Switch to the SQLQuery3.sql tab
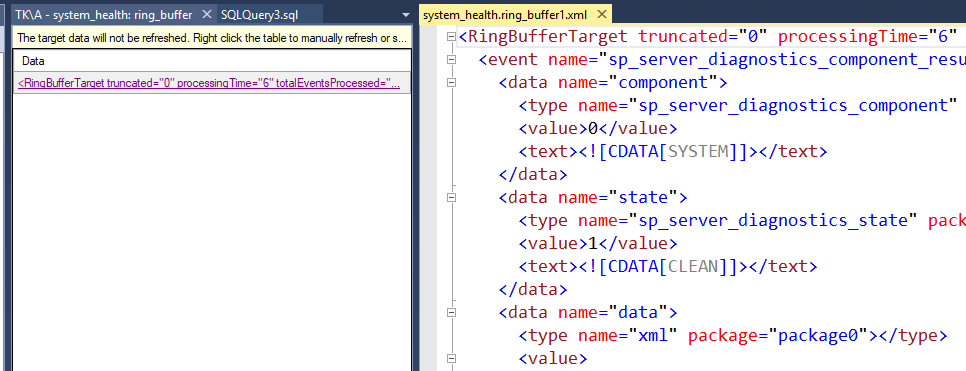Screen dimensions: 966x371 pos(259,15)
